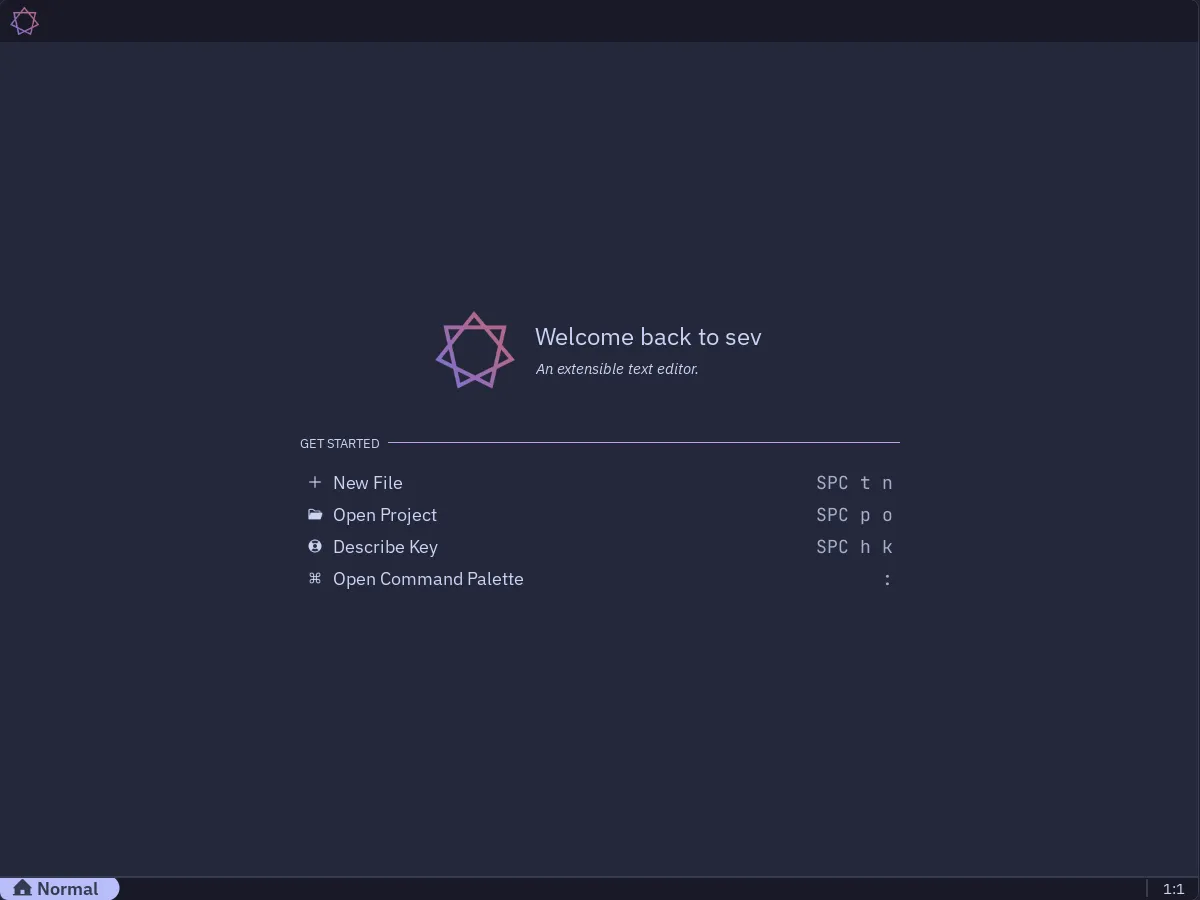Image resolution: width=1200 pixels, height=900 pixels.
Task: Click the info icon next to Describe Key
Action: [315, 546]
